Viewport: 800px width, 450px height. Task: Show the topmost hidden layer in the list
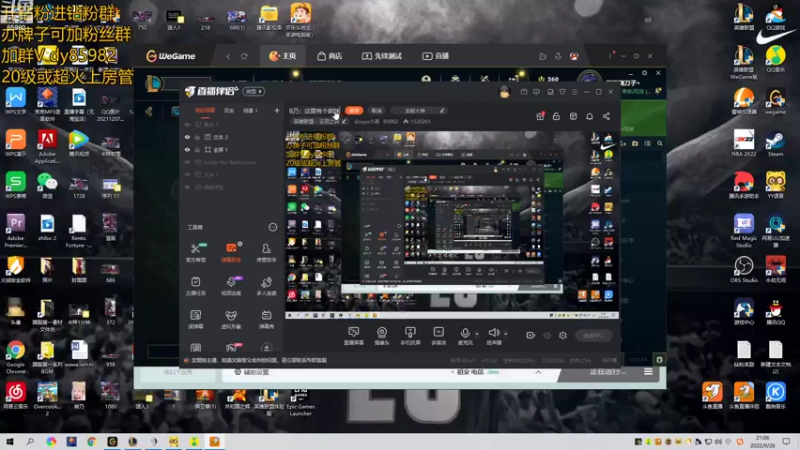pos(187,124)
